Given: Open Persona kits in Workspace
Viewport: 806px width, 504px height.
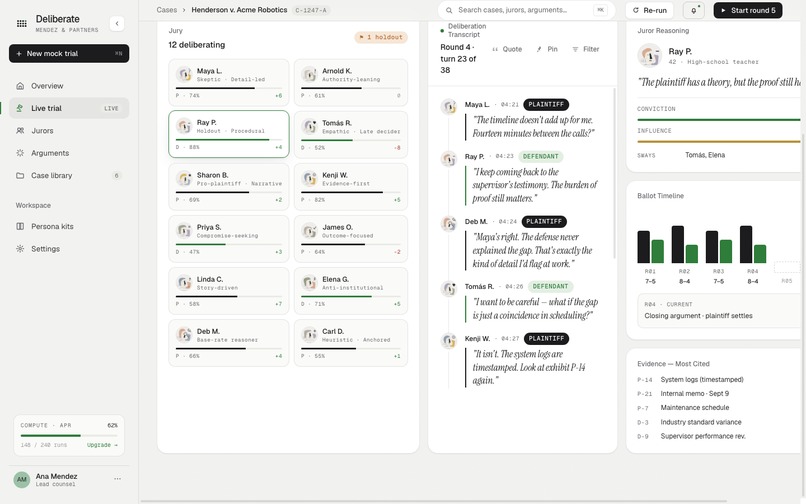Looking at the screenshot, I should pos(69,226).
